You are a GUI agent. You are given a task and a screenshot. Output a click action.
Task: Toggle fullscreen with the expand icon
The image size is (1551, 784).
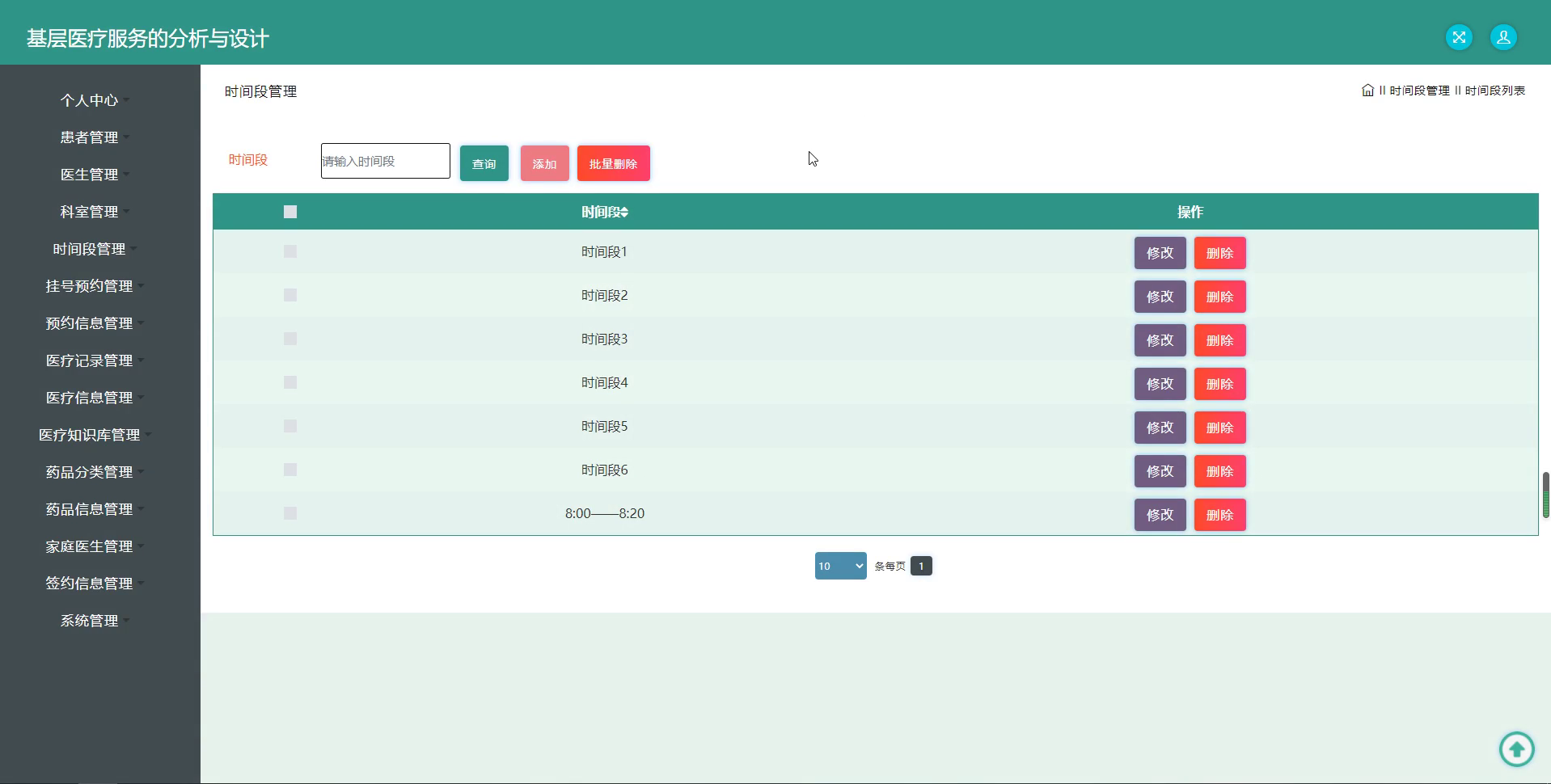1459,37
